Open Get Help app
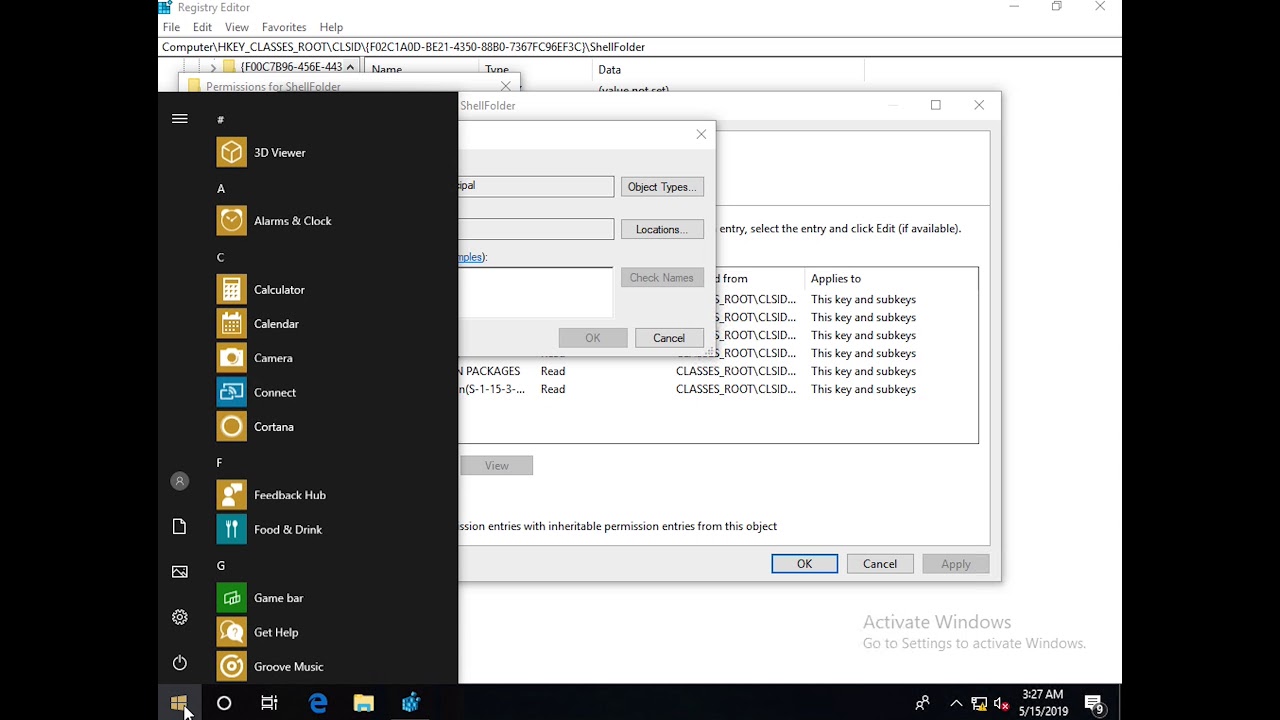The height and width of the screenshot is (720, 1280). click(330, 632)
